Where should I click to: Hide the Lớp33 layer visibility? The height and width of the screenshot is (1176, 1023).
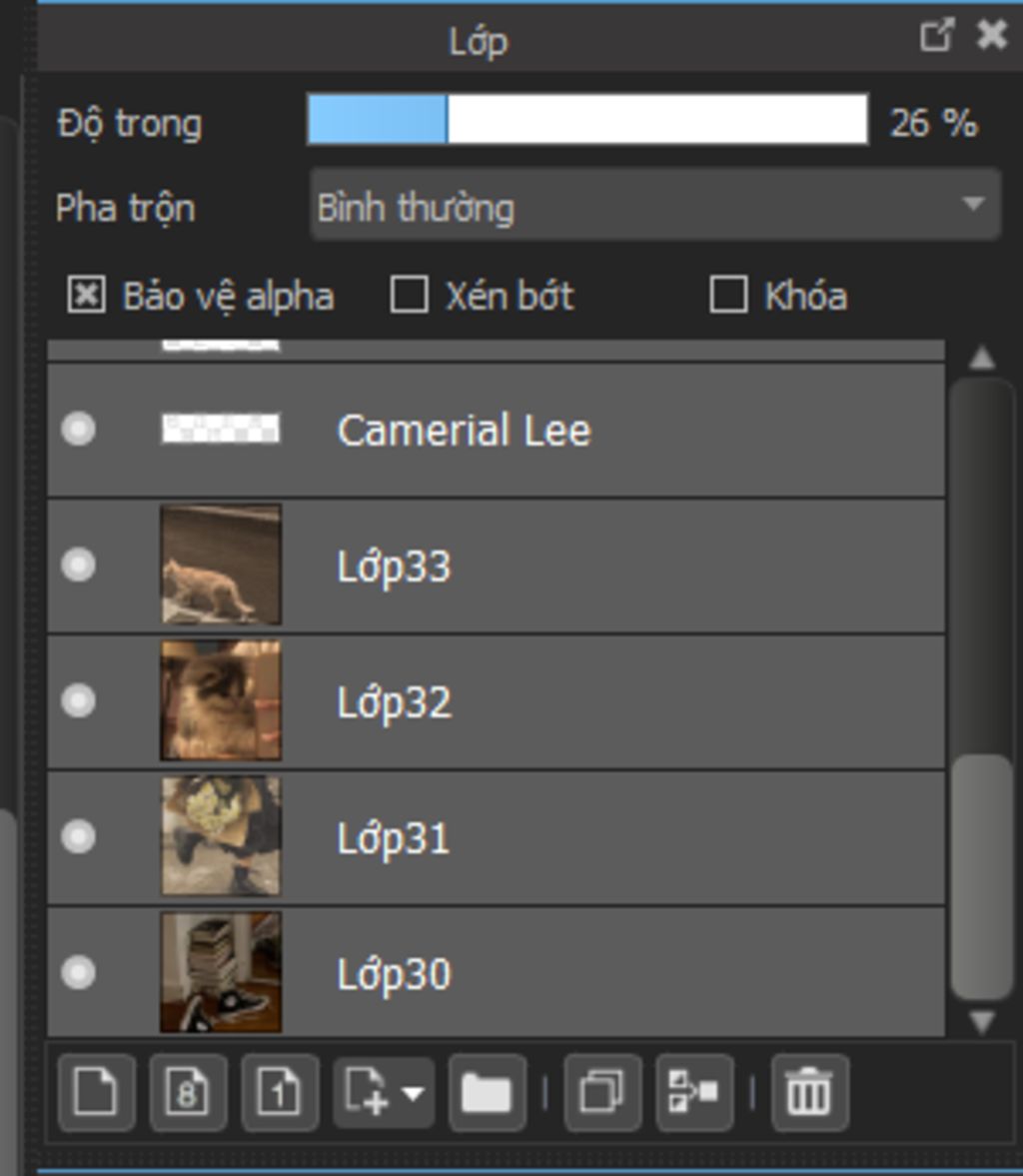[x=78, y=566]
